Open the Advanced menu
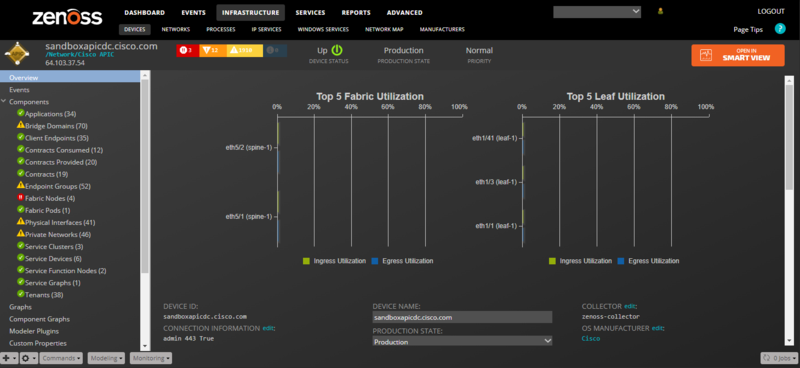 click(x=405, y=13)
